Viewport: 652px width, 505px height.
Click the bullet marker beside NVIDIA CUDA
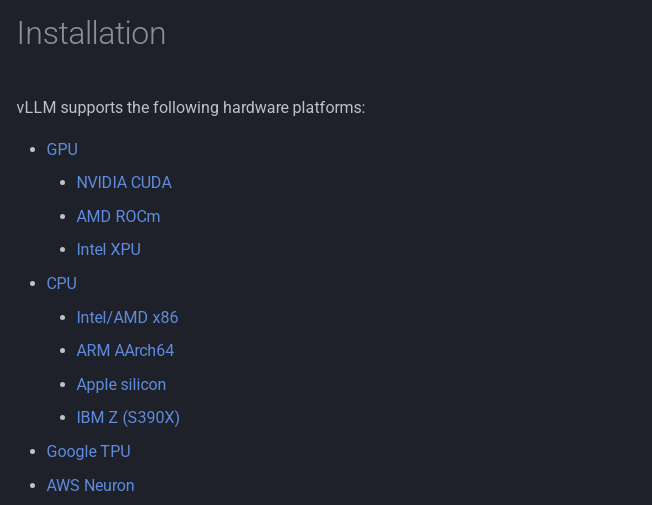click(63, 183)
